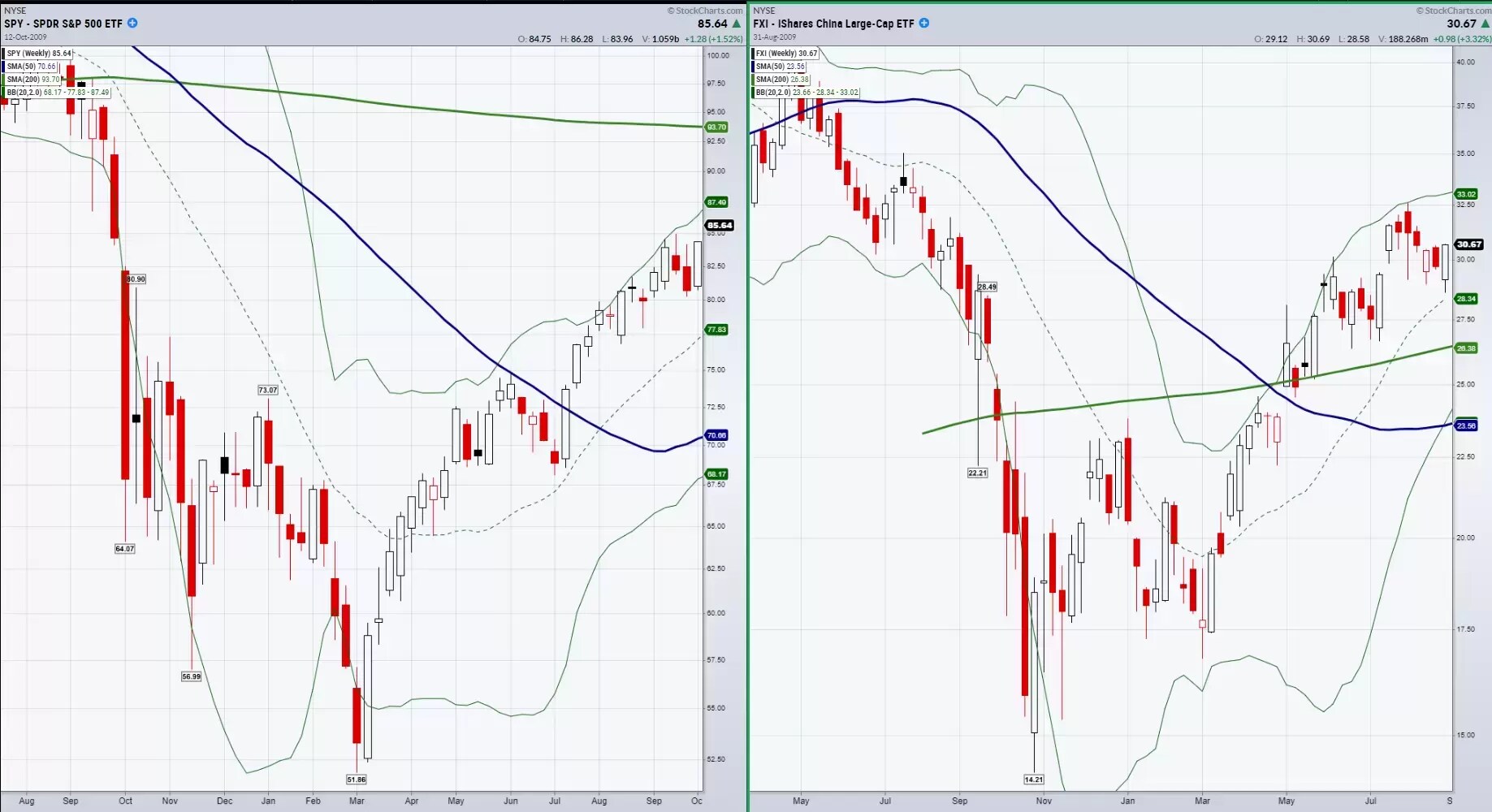Click the FXI open value O: 29.12
Screen dimensions: 1492x812
pos(1270,39)
